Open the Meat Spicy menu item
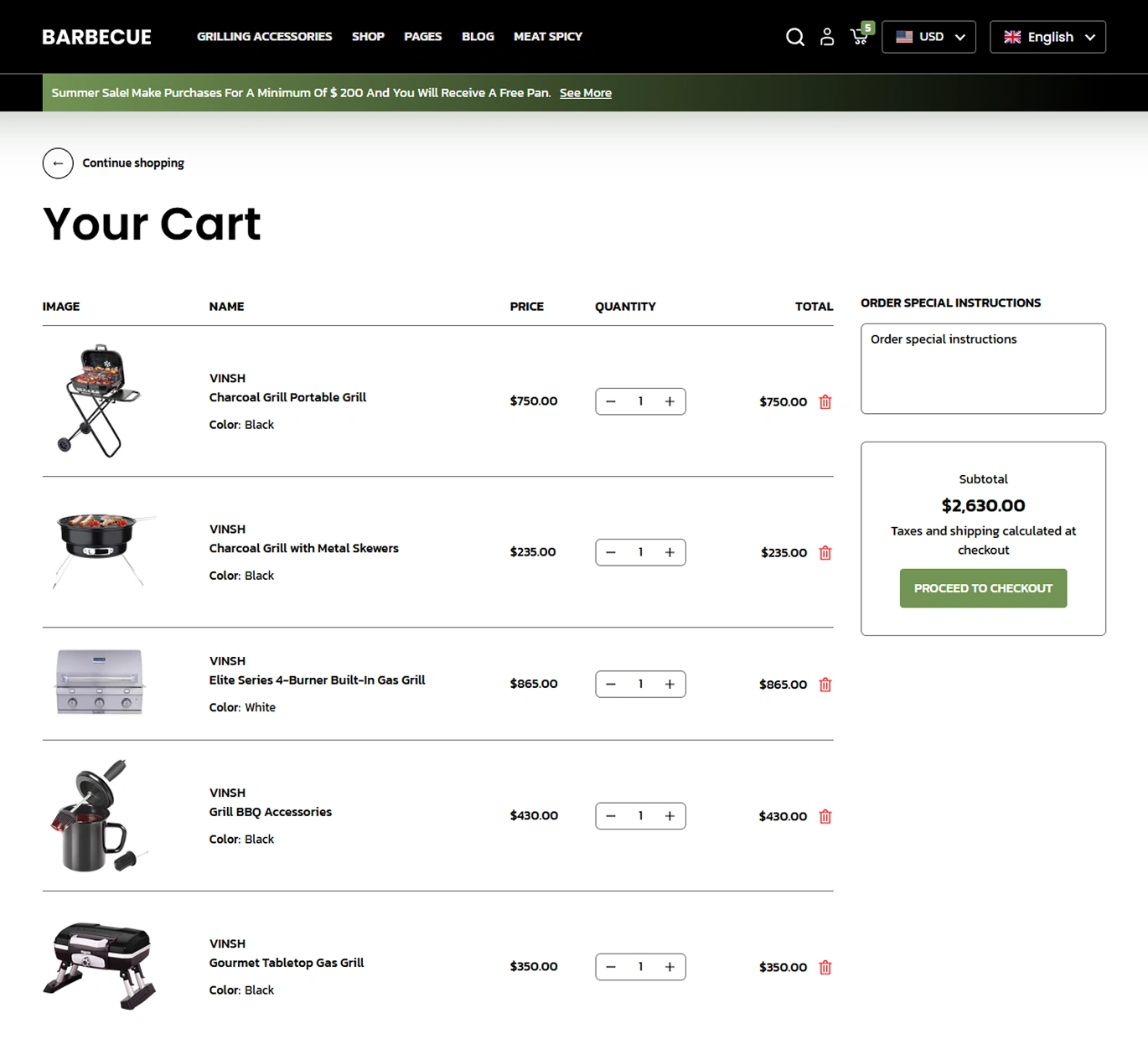Image resolution: width=1148 pixels, height=1039 pixels. click(547, 37)
